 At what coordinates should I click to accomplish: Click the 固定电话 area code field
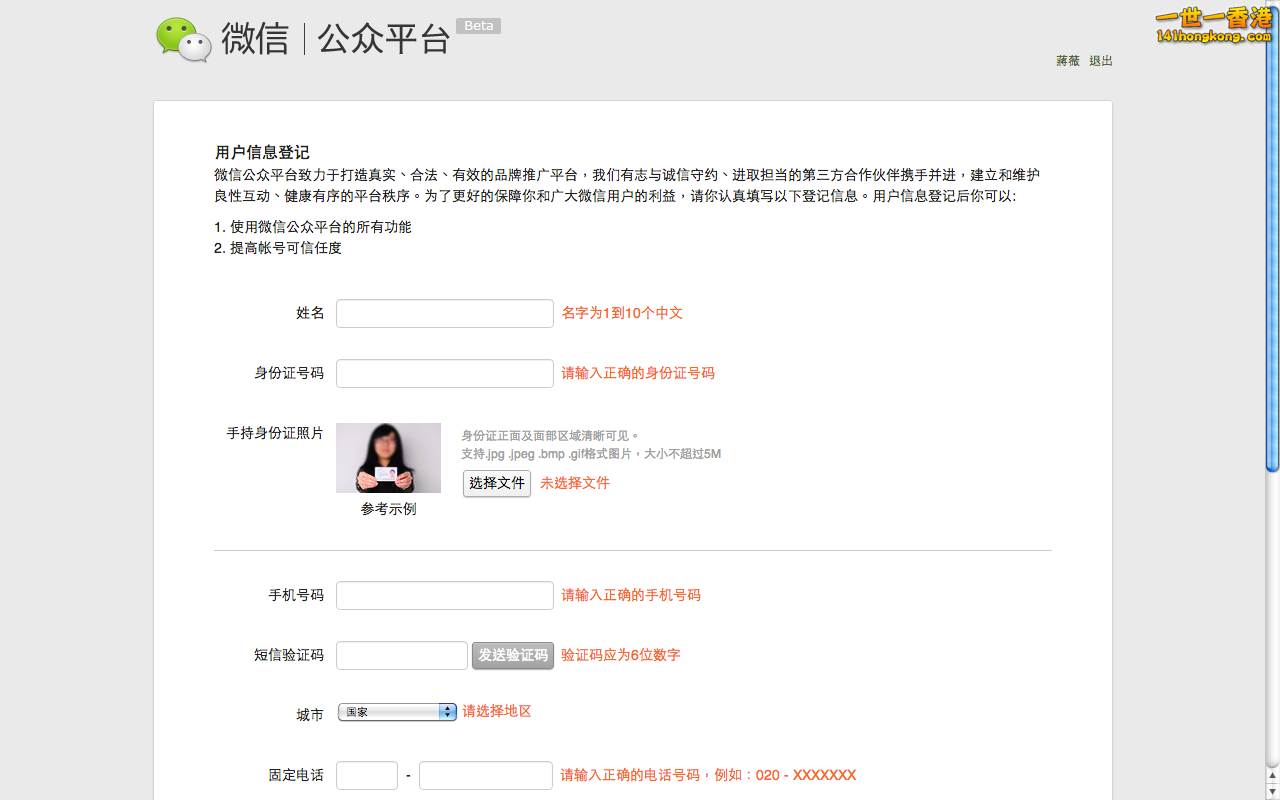click(367, 775)
